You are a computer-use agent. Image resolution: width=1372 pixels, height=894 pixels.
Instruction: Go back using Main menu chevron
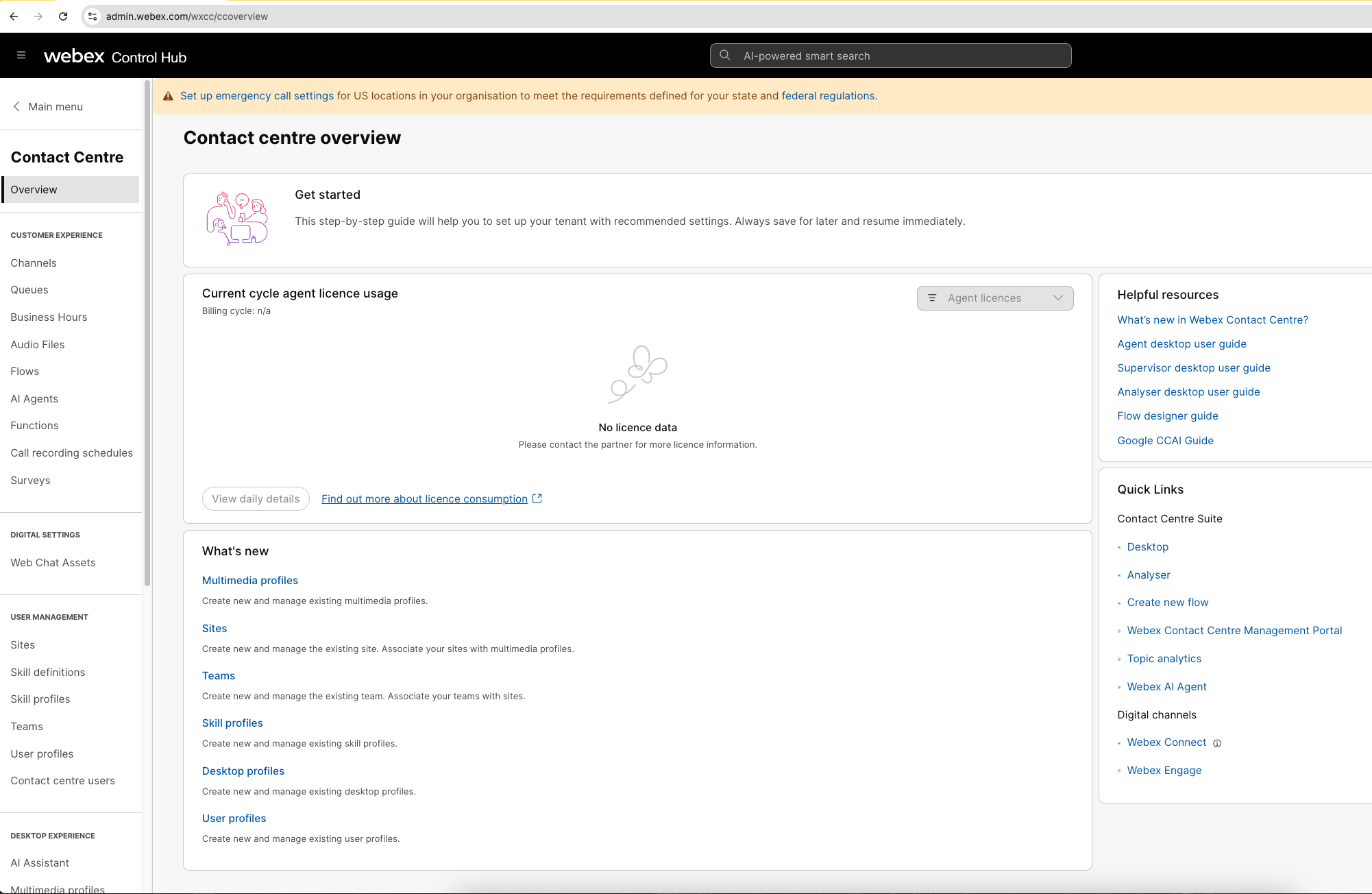point(16,106)
